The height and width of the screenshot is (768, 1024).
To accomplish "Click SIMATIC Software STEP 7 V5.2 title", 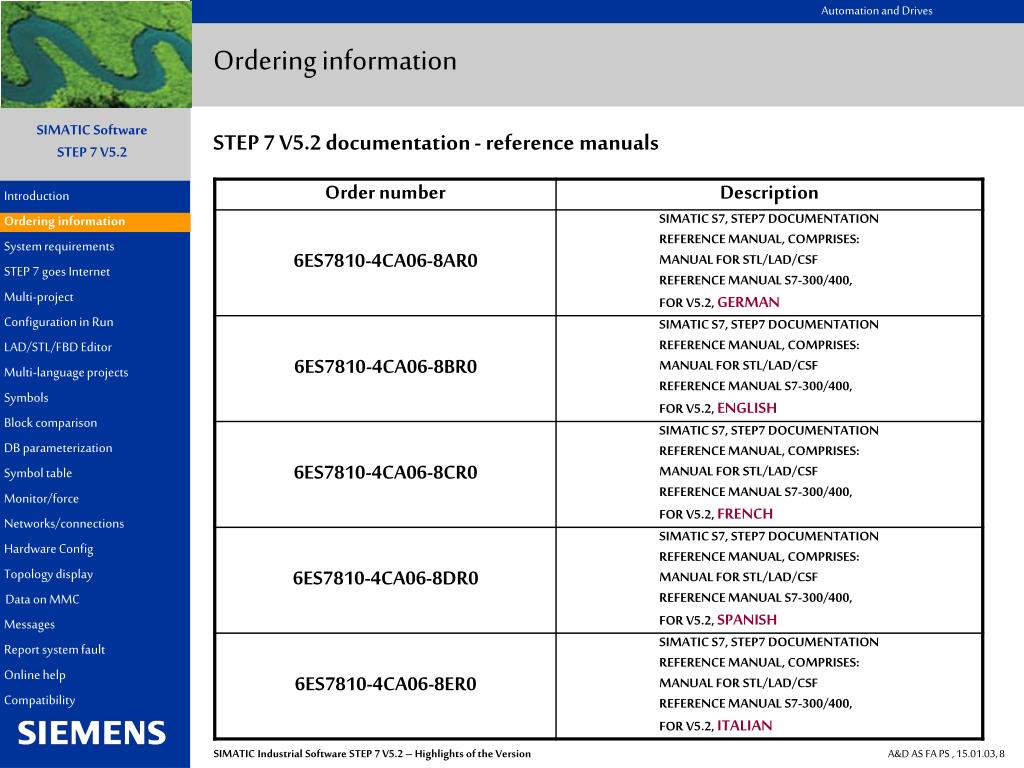I will pyautogui.click(x=91, y=141).
